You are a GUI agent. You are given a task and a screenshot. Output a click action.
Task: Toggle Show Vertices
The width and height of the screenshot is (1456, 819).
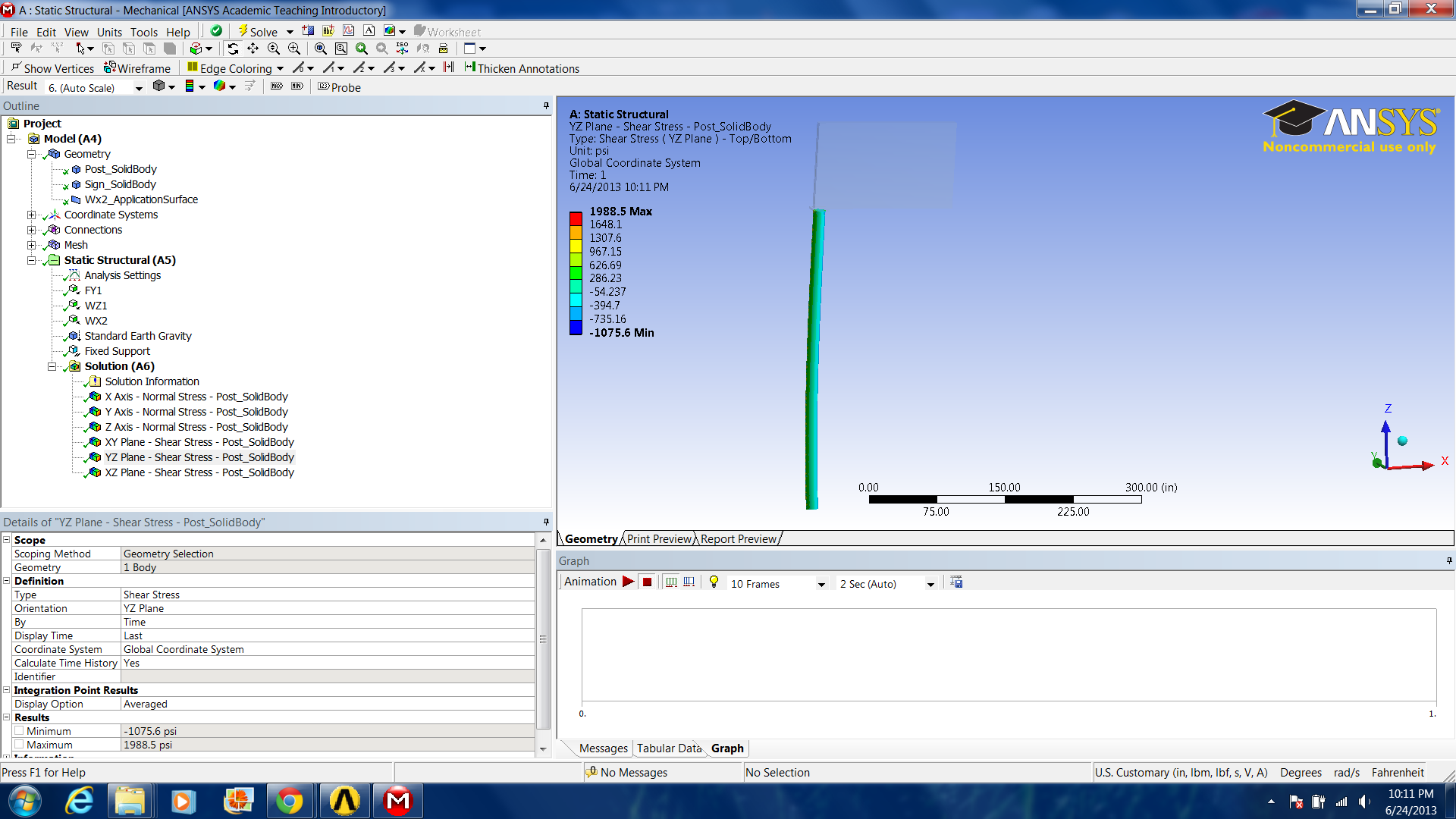pyautogui.click(x=52, y=68)
